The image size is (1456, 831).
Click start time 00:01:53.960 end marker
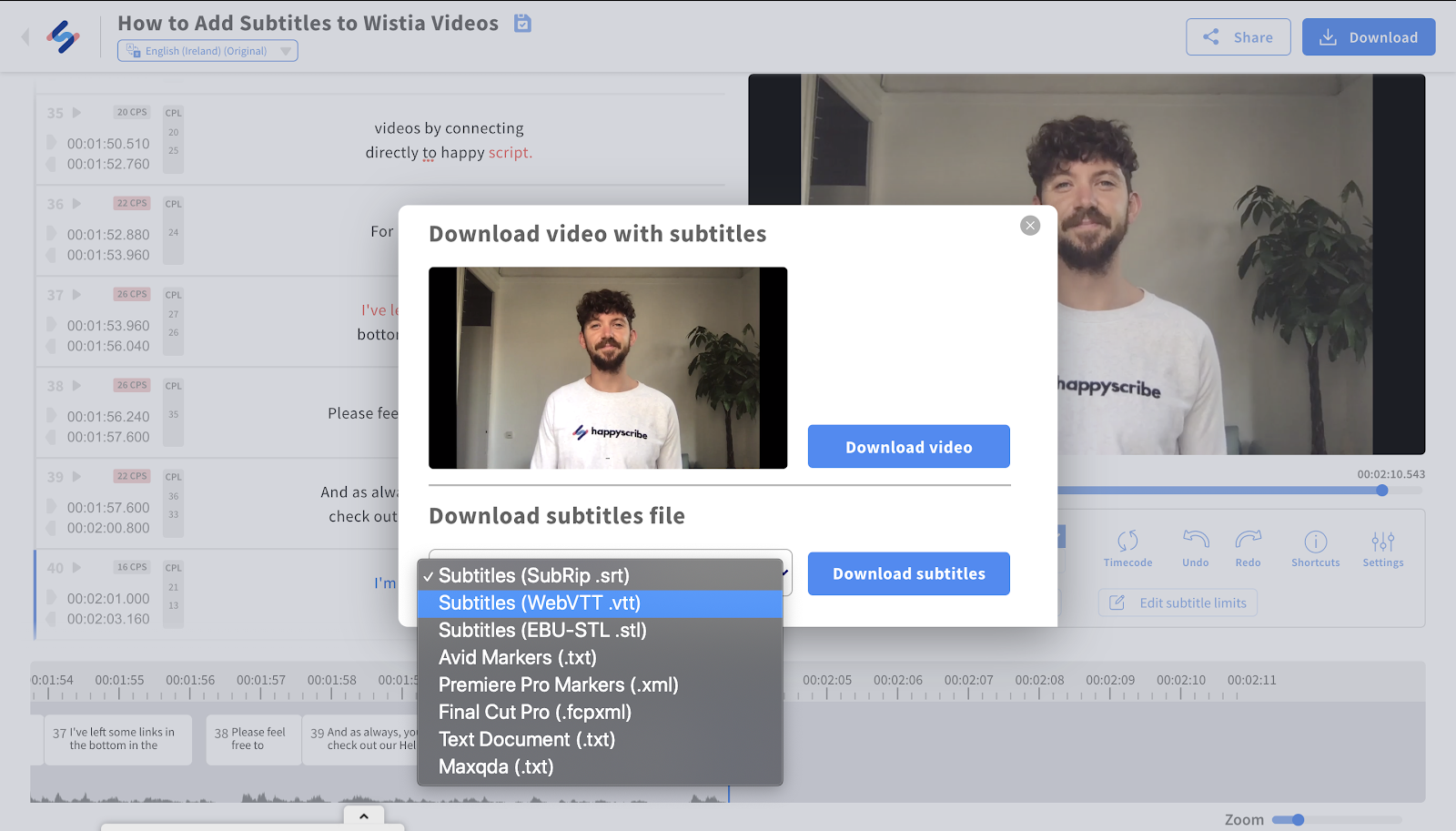pos(108,255)
